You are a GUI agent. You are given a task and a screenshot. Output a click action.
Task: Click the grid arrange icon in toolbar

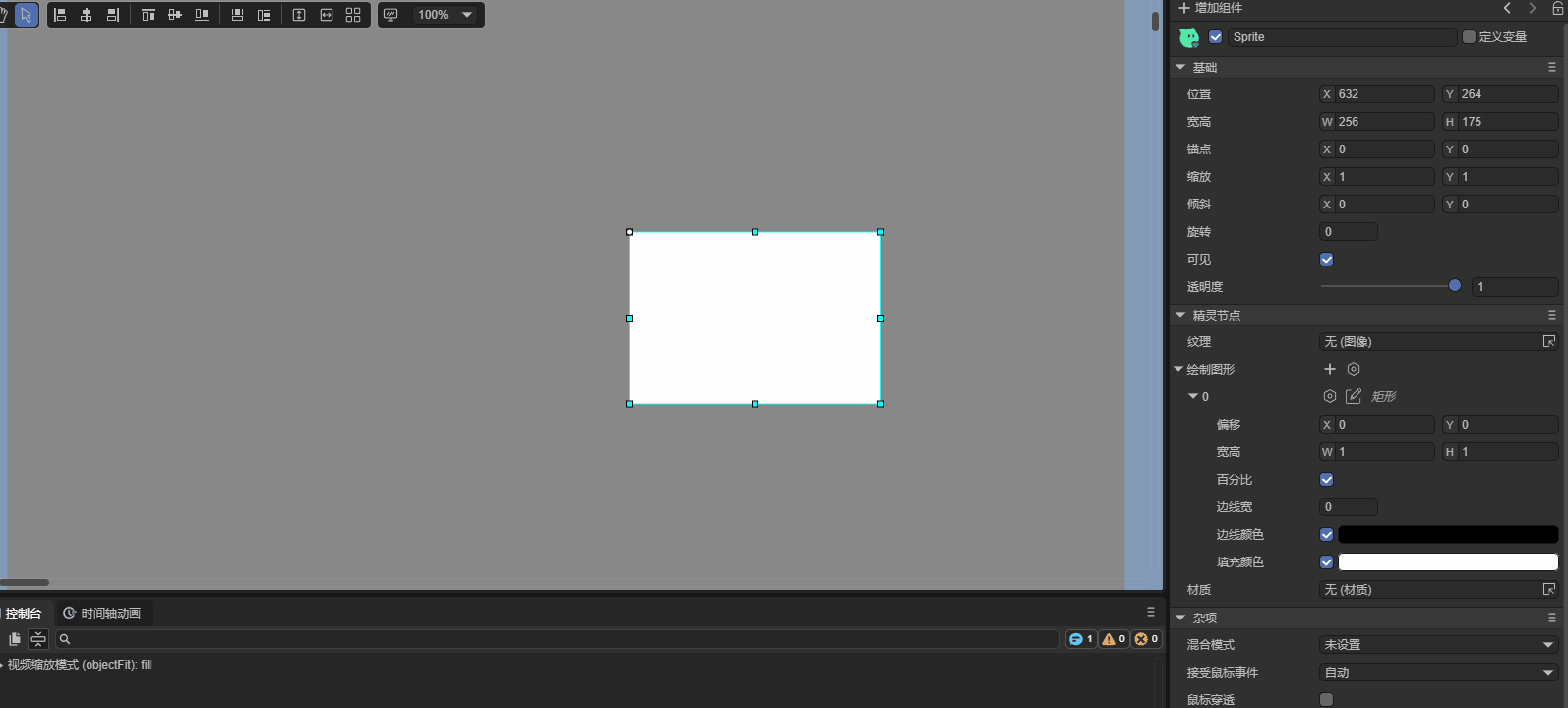click(353, 15)
